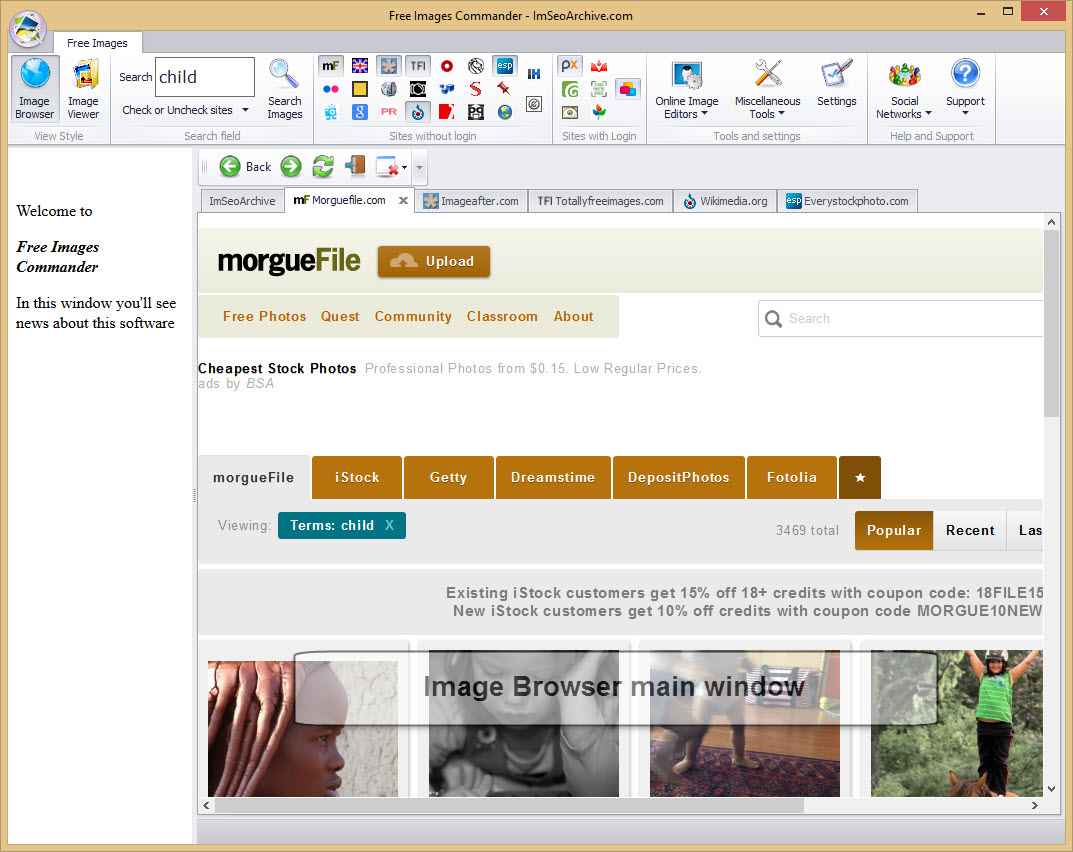Toggle the overlapping colored squares site button
Viewport: 1073px width, 852px height.
pyautogui.click(x=628, y=89)
